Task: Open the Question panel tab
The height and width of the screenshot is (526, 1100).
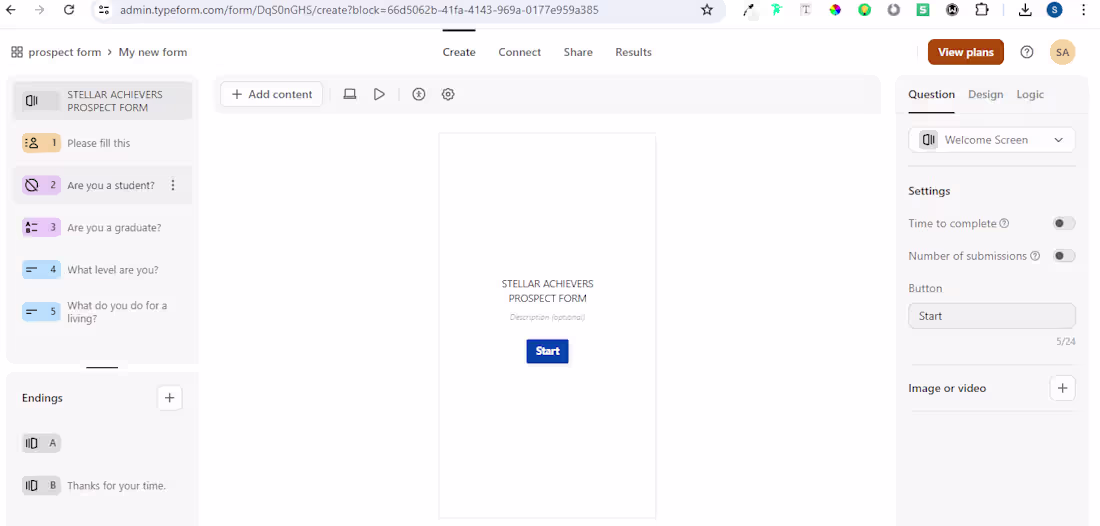Action: coord(932,95)
